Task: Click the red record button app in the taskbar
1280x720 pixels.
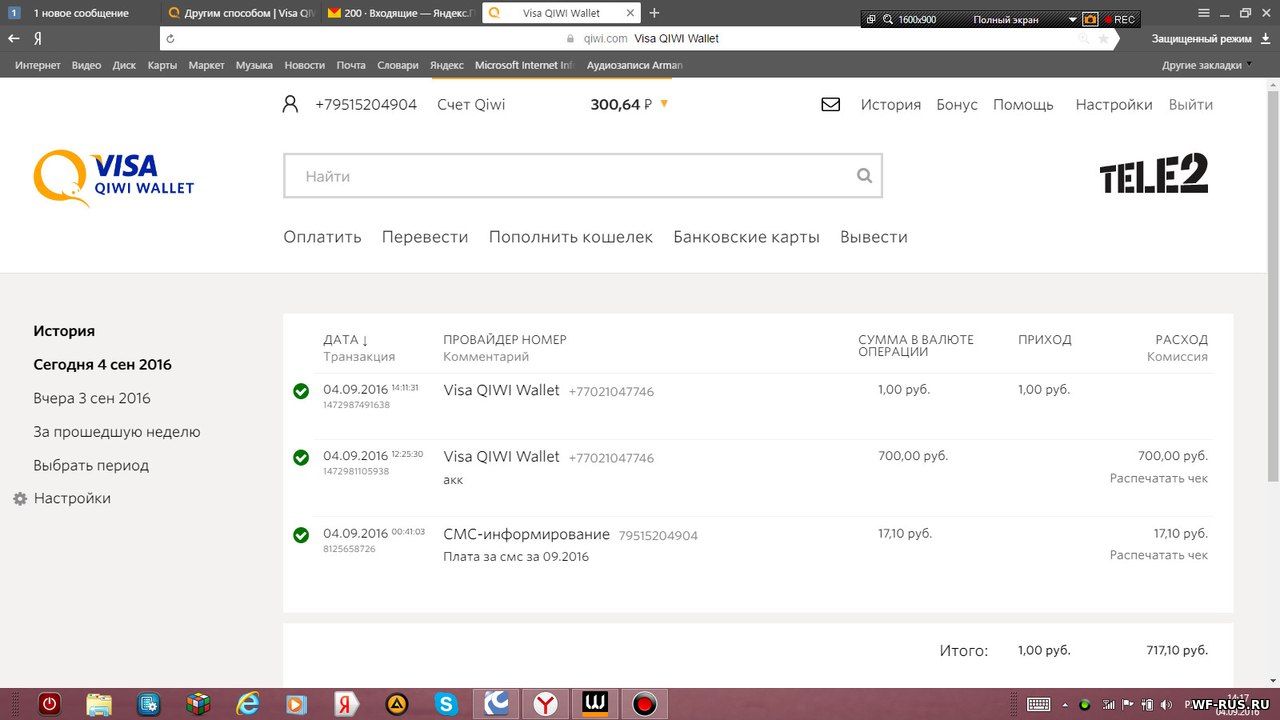Action: click(x=645, y=704)
